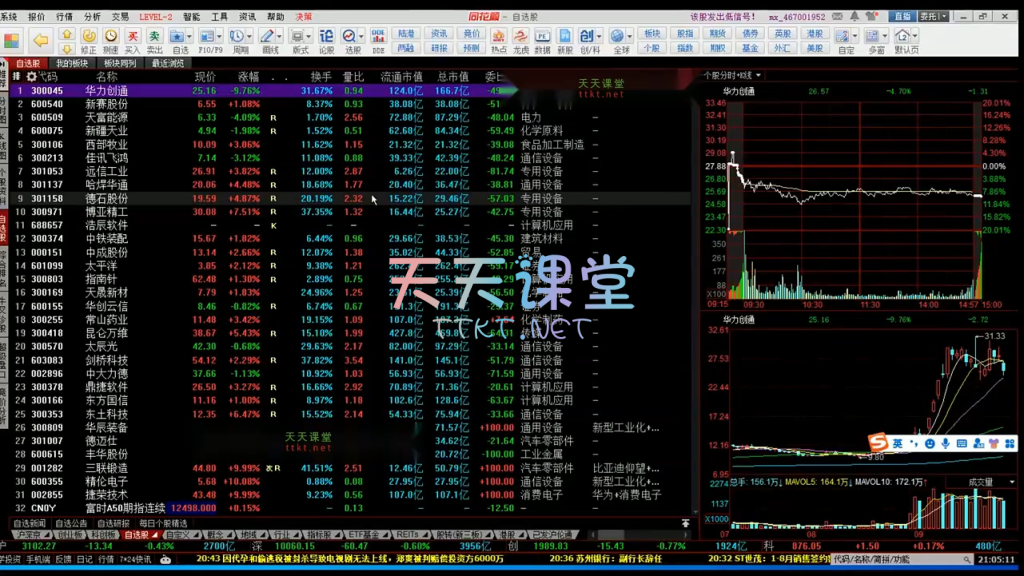Click the 卖出 (sell) toolbar icon
This screenshot has width=1024, height=576.
(155, 40)
